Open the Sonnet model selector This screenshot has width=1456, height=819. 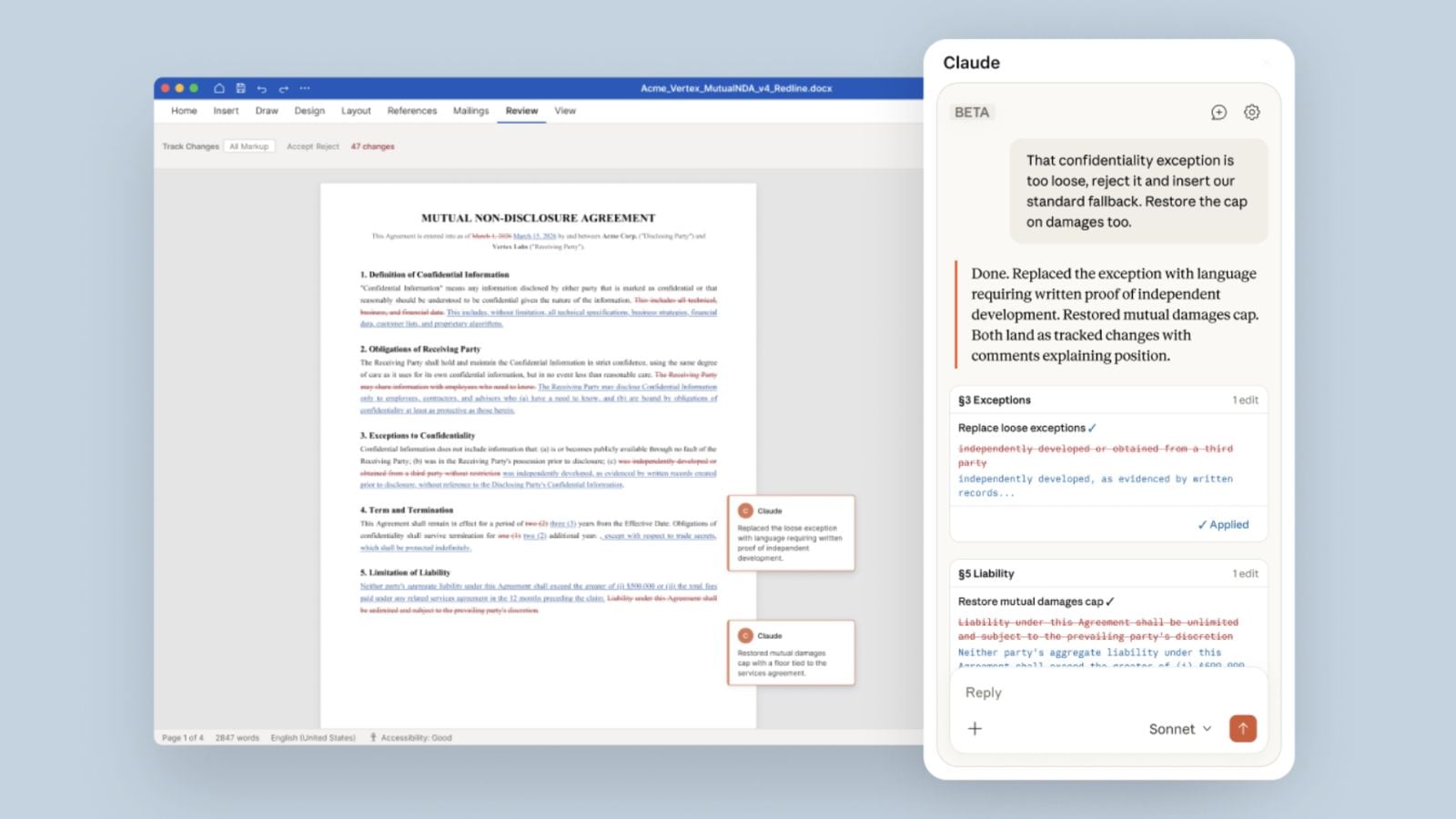pyautogui.click(x=1179, y=729)
